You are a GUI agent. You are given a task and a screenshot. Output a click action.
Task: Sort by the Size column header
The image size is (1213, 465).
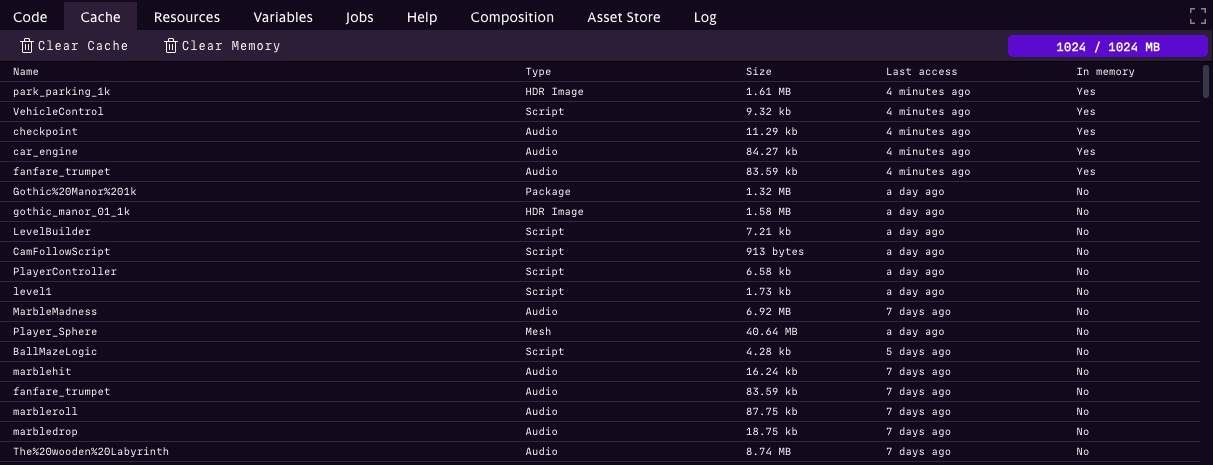759,72
